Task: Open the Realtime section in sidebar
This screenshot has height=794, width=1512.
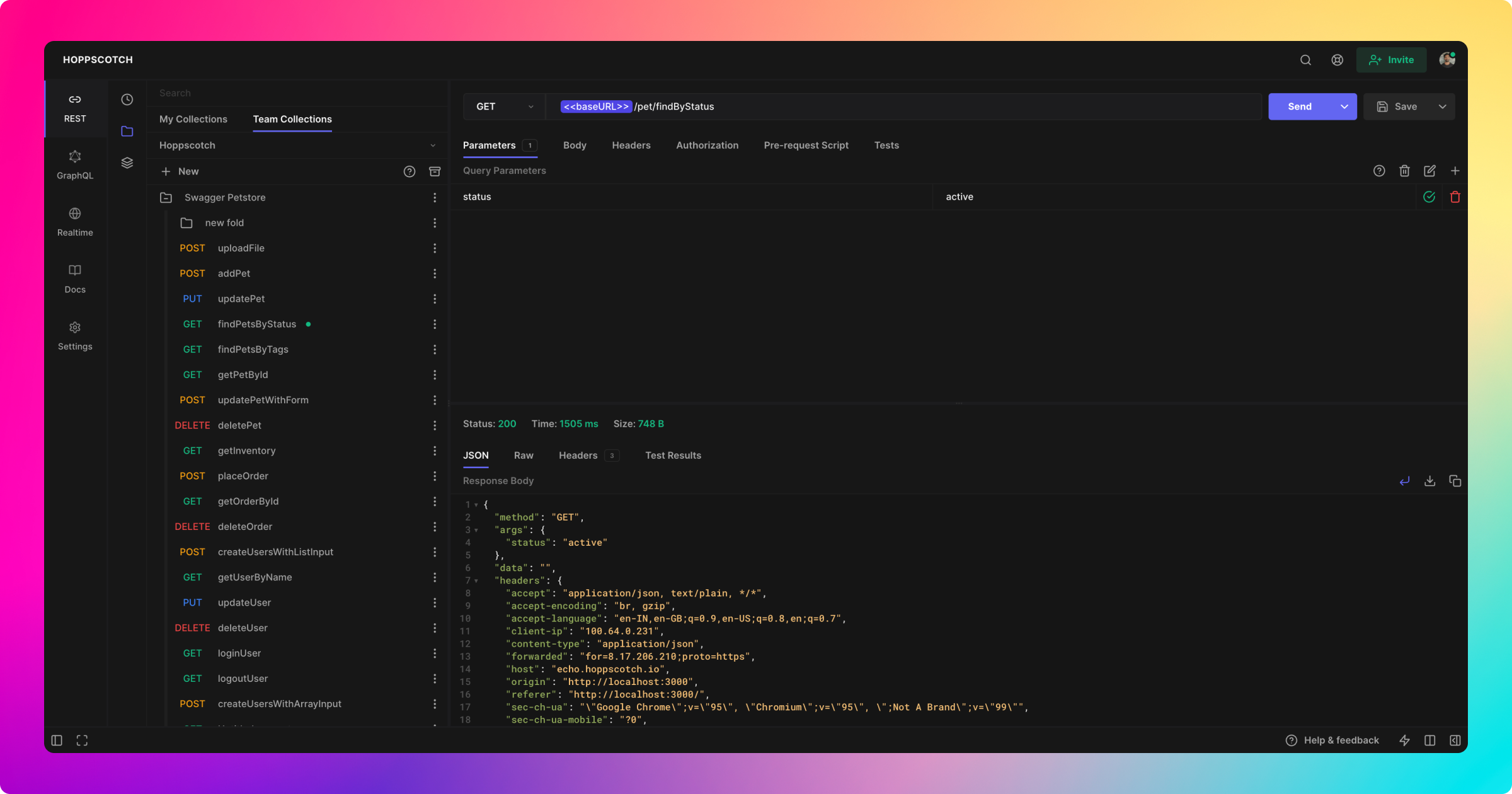Action: 75,222
